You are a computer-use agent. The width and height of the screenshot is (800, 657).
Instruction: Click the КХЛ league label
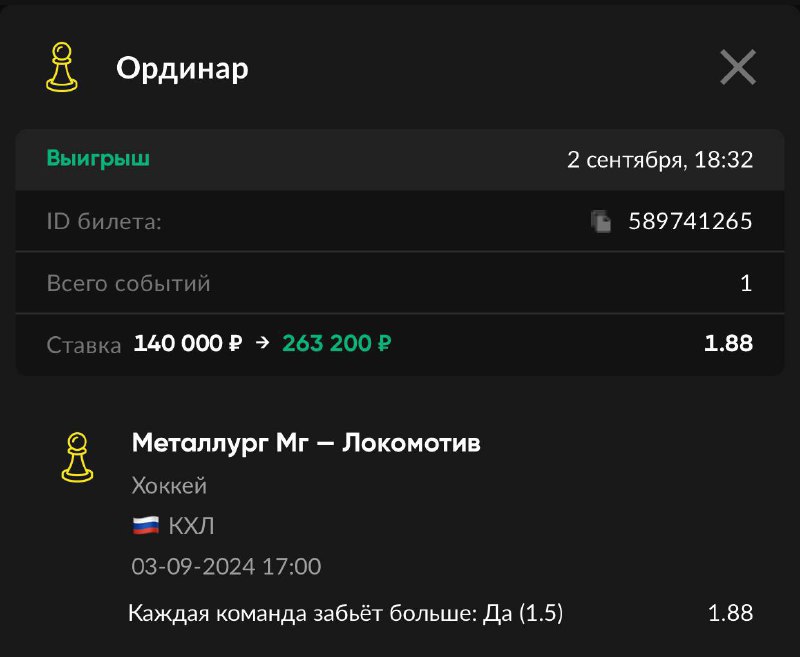[x=192, y=523]
